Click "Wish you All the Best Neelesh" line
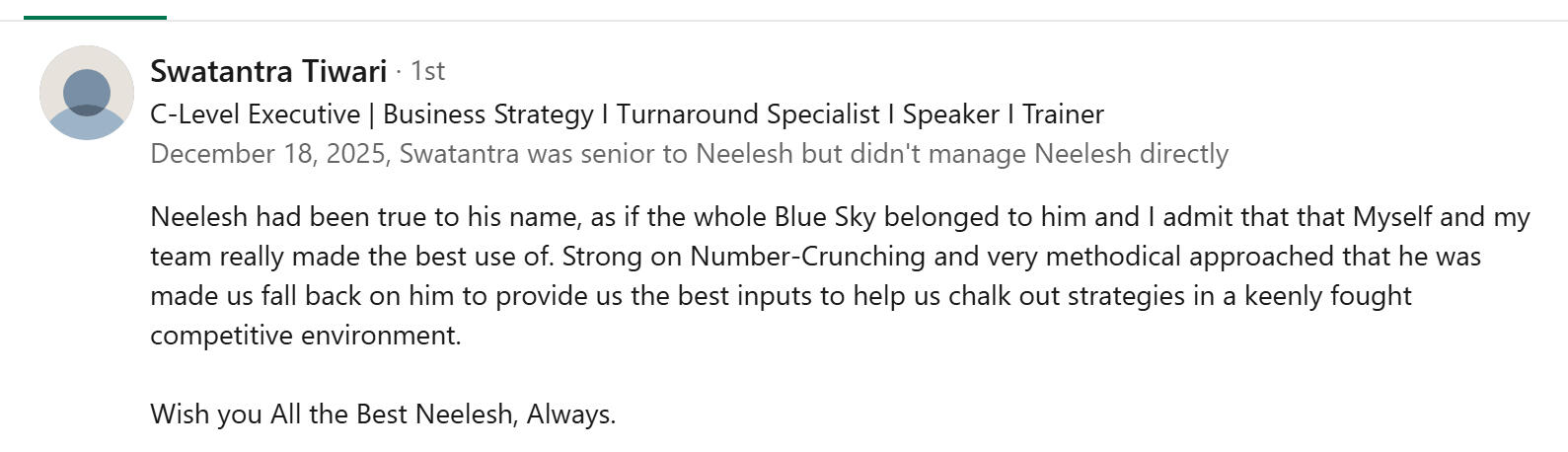 [x=334, y=414]
